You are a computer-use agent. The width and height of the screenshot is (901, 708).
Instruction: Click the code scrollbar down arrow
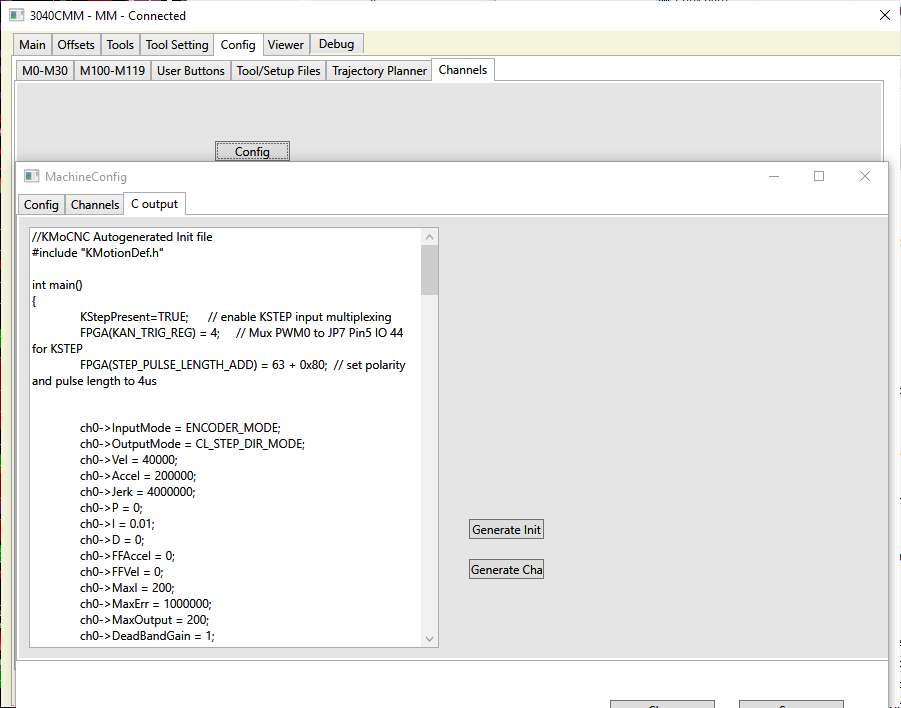coord(430,639)
